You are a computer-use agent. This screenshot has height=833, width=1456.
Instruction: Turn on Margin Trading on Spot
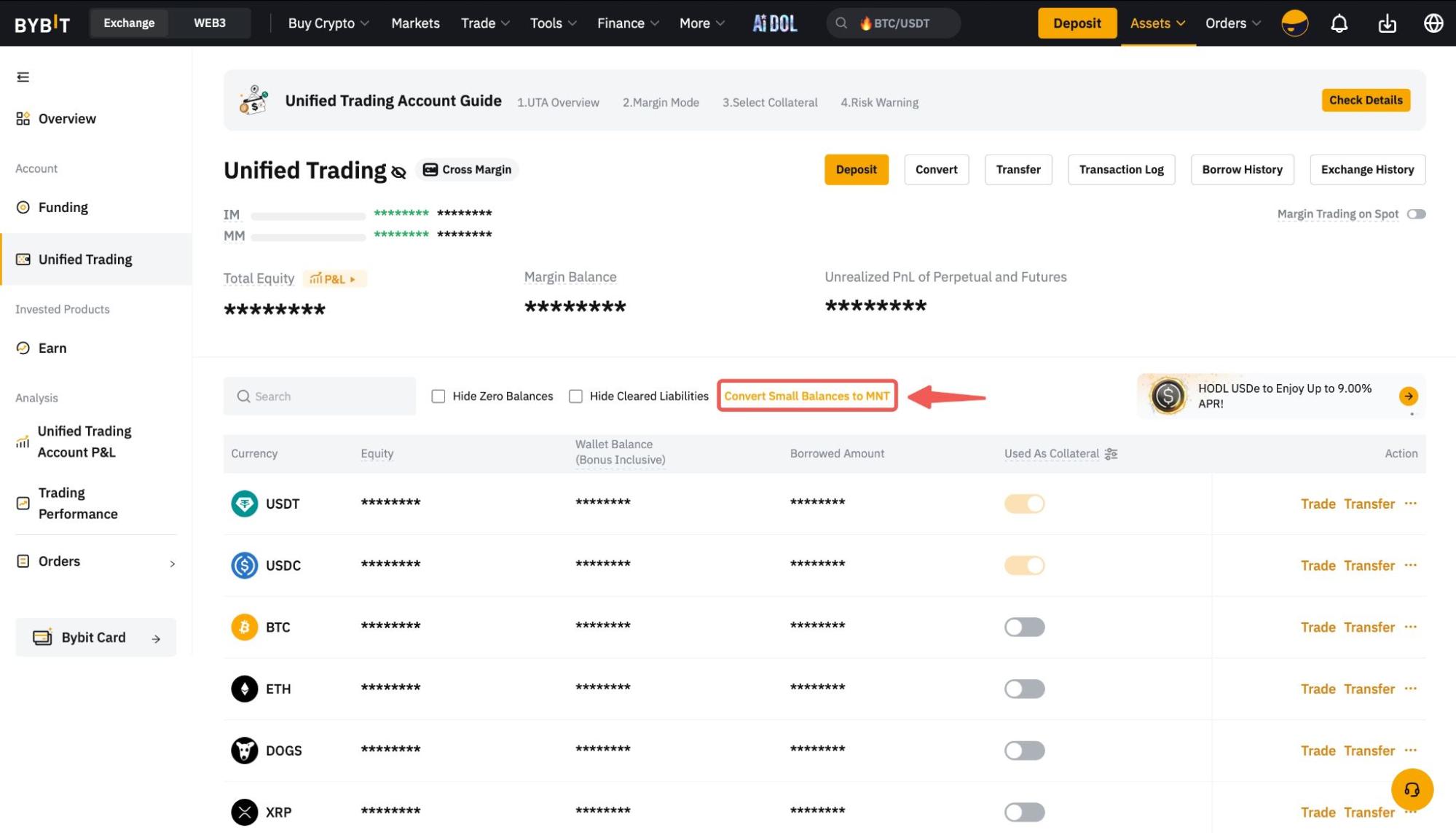coord(1416,214)
